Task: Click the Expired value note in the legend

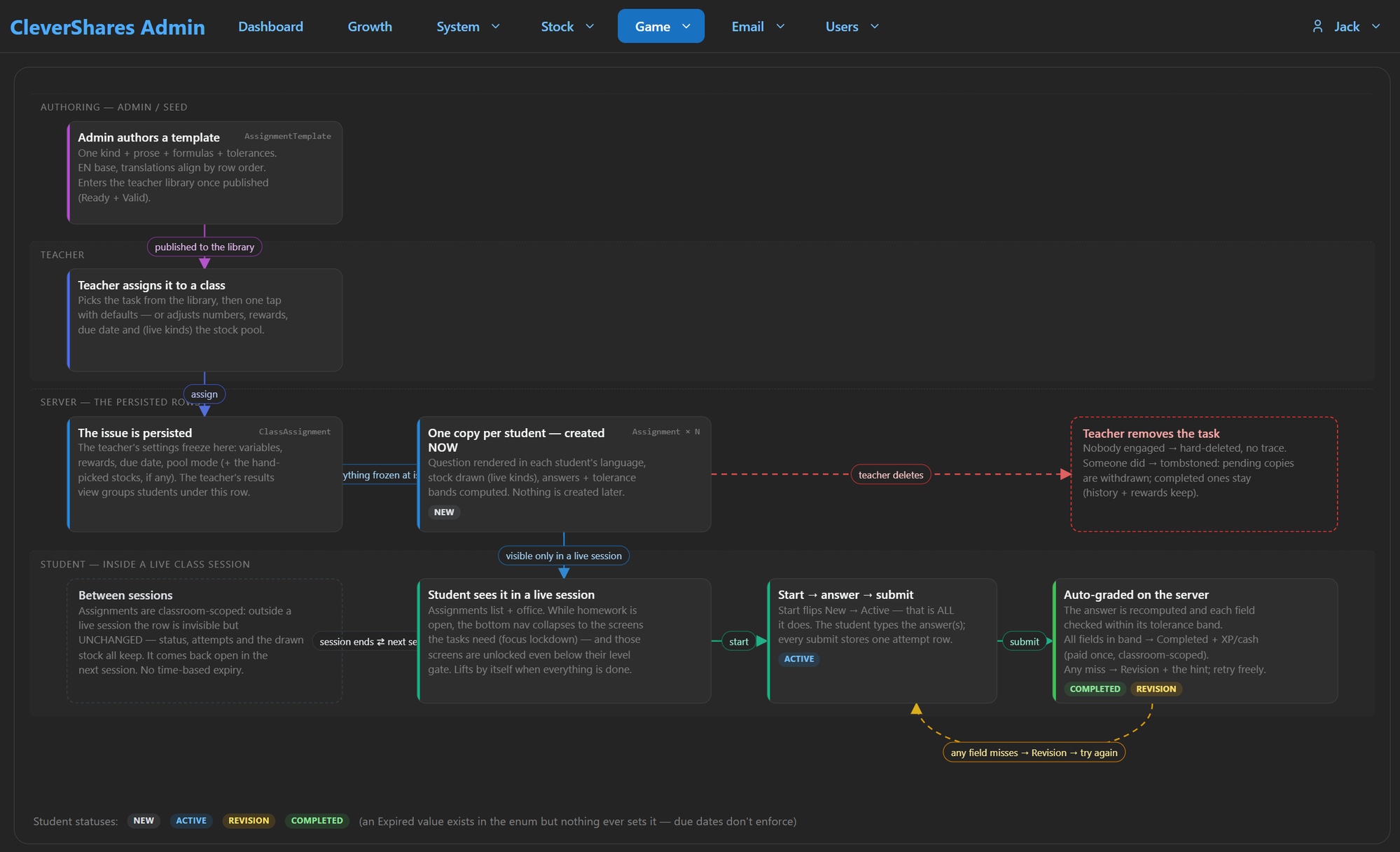Action: [x=578, y=821]
